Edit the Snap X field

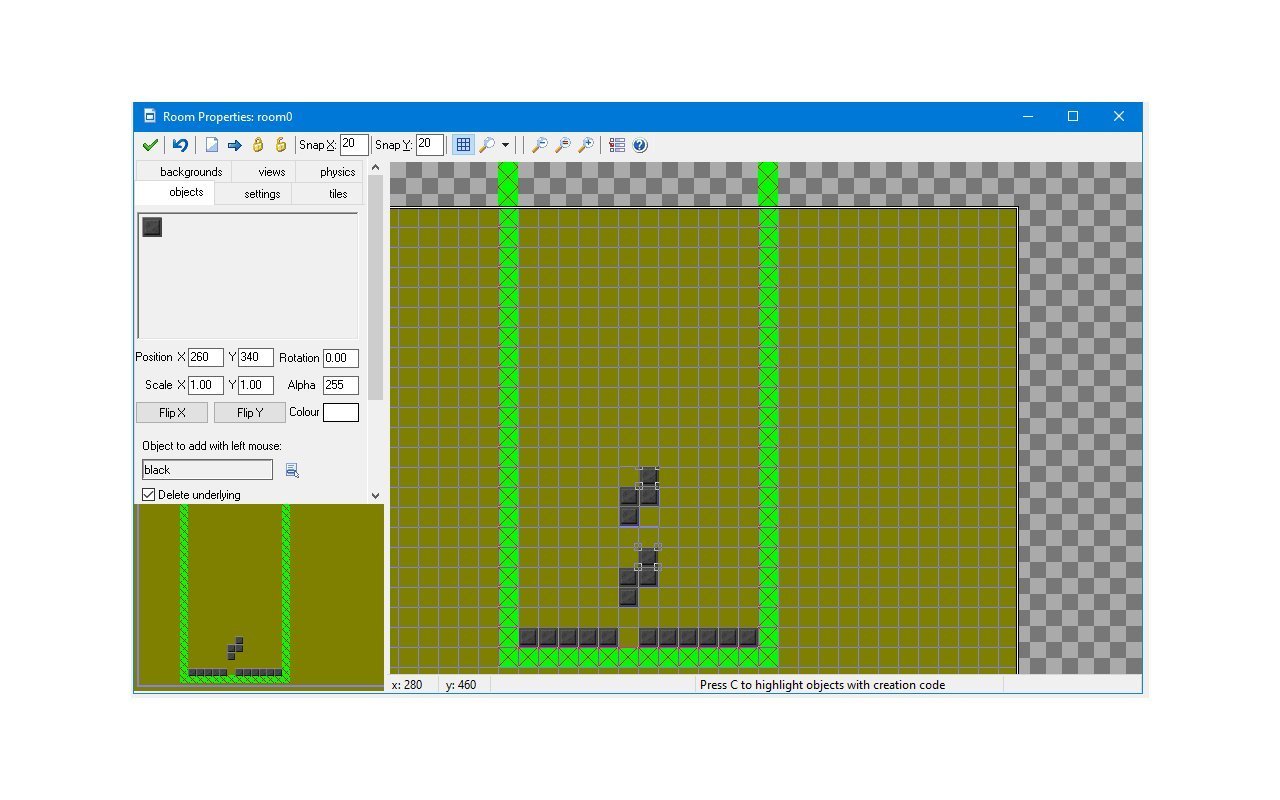coord(354,145)
